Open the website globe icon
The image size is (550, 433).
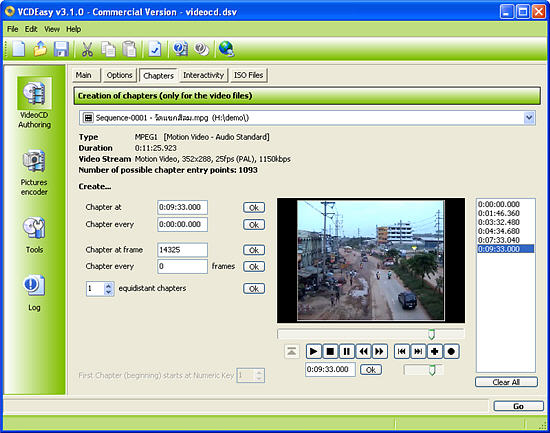pyautogui.click(x=226, y=48)
